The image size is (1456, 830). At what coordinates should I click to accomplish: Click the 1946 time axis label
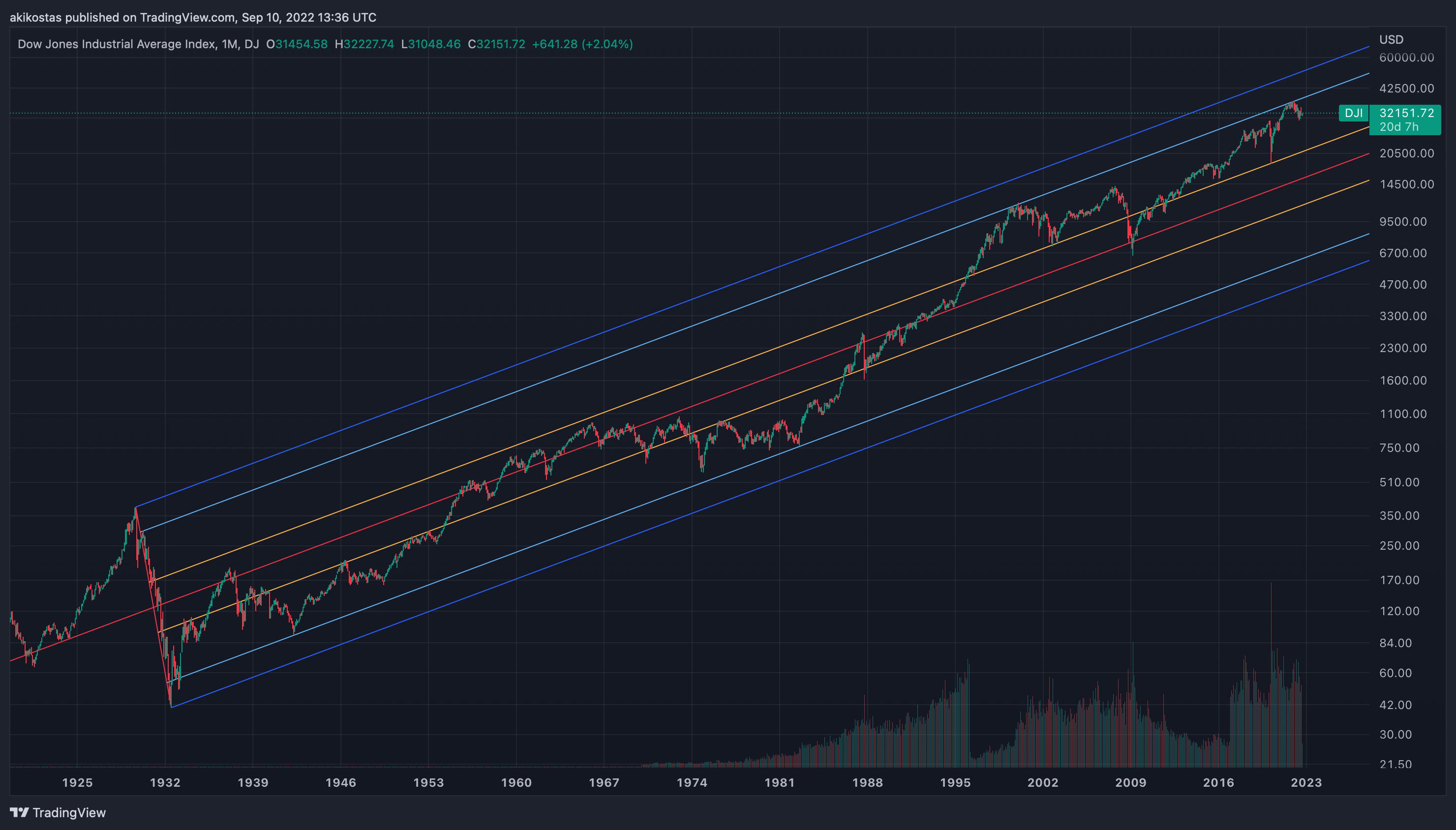click(341, 782)
